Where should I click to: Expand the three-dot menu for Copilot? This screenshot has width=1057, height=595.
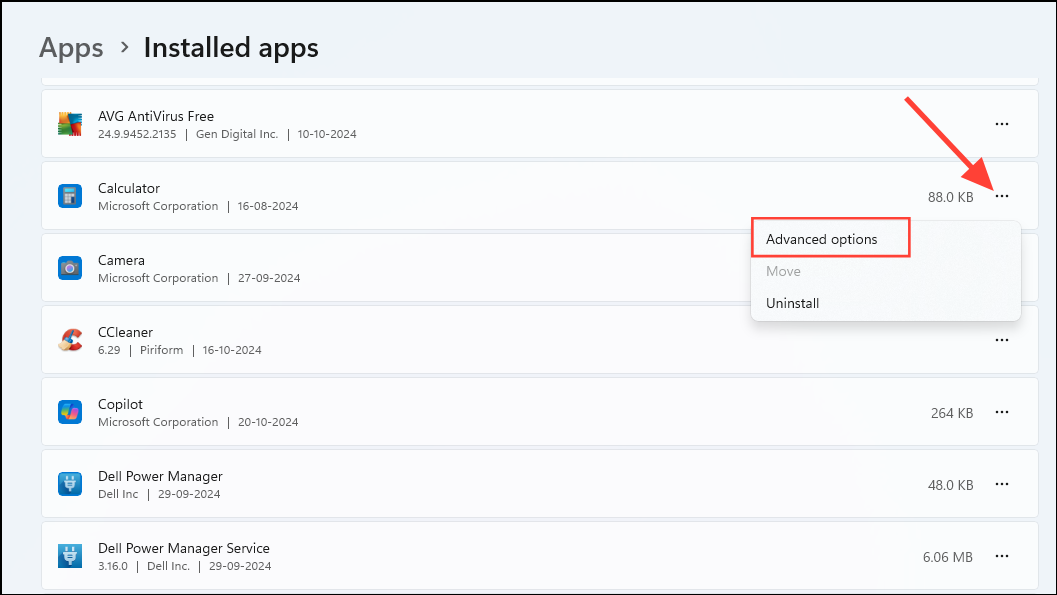(1001, 412)
